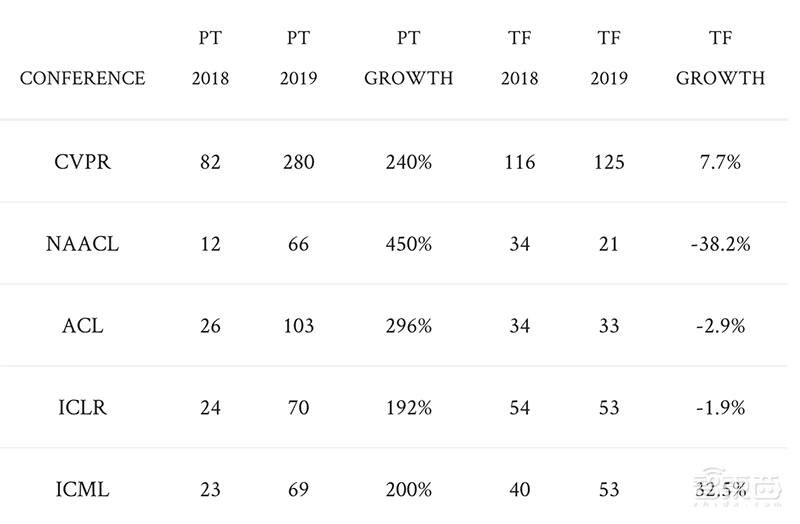Select the ICML row label
This screenshot has height=524, width=800.
point(82,490)
